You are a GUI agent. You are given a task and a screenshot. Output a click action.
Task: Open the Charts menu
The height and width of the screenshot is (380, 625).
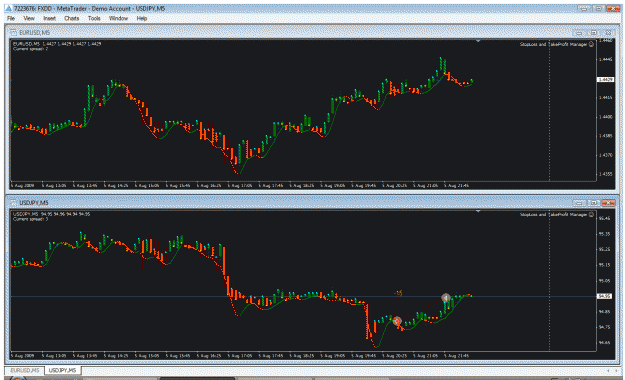[72, 18]
